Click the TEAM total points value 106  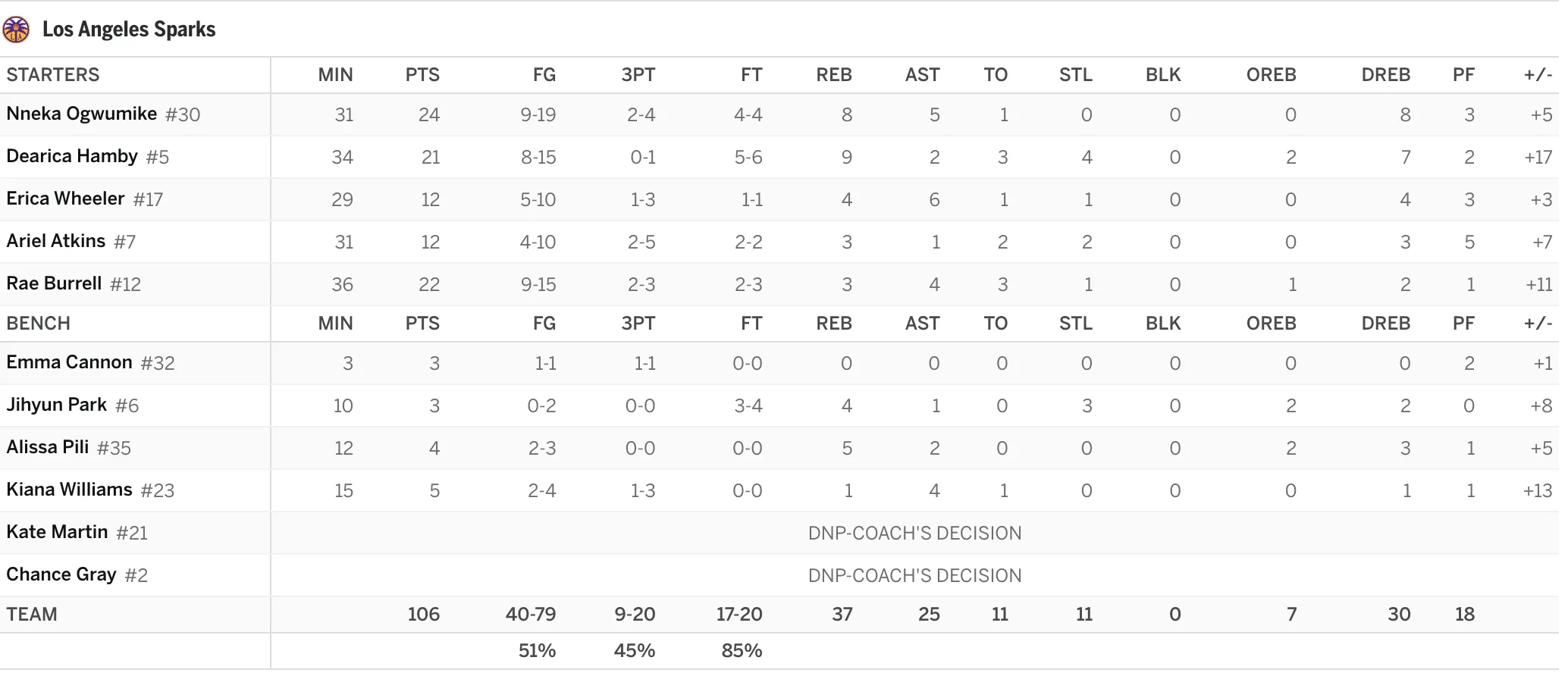[x=423, y=615]
